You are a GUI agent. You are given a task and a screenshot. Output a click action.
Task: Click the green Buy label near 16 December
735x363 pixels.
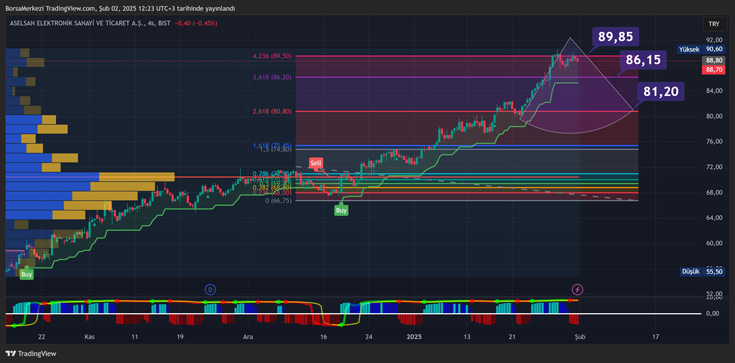pyautogui.click(x=341, y=211)
